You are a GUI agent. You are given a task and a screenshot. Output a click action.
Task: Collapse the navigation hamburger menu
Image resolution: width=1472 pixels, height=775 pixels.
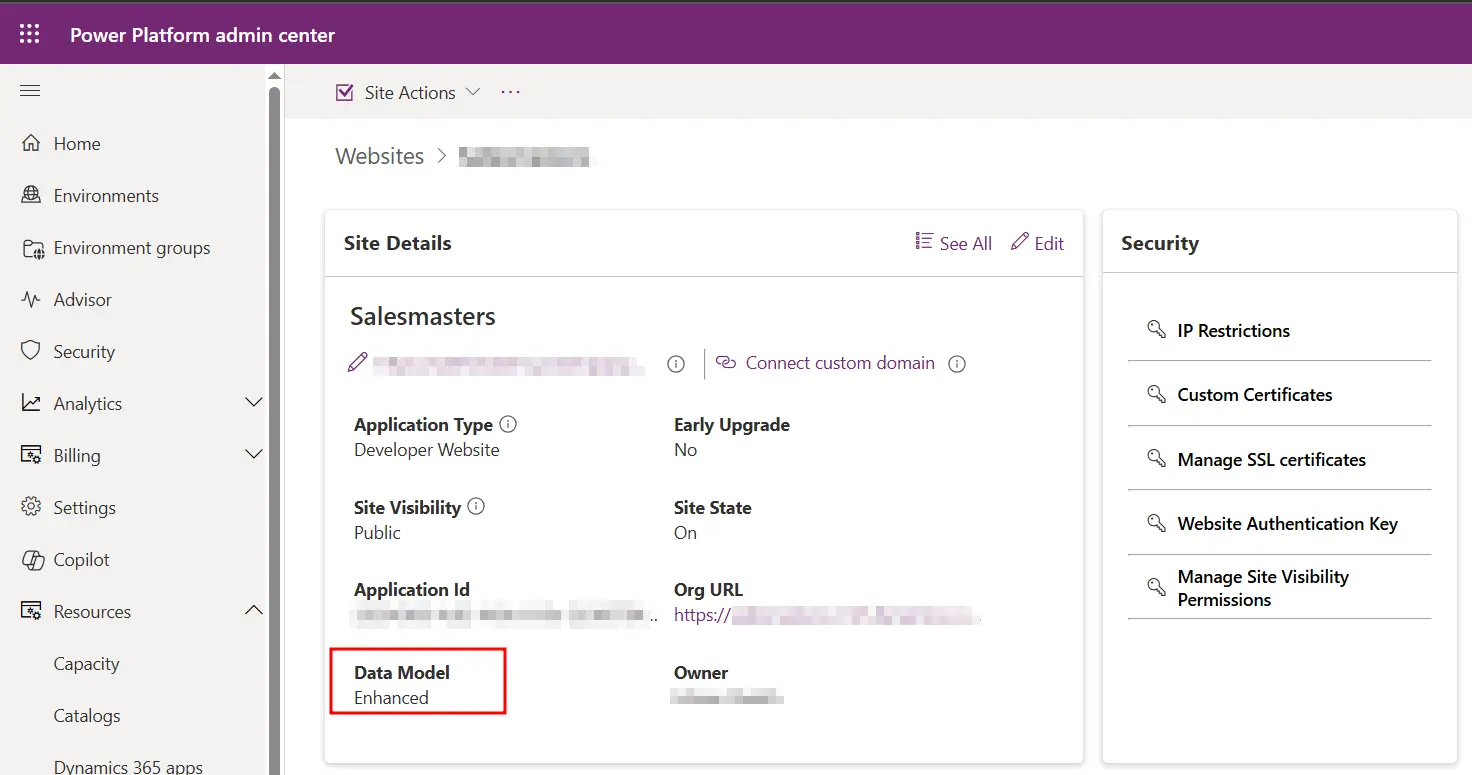click(30, 91)
